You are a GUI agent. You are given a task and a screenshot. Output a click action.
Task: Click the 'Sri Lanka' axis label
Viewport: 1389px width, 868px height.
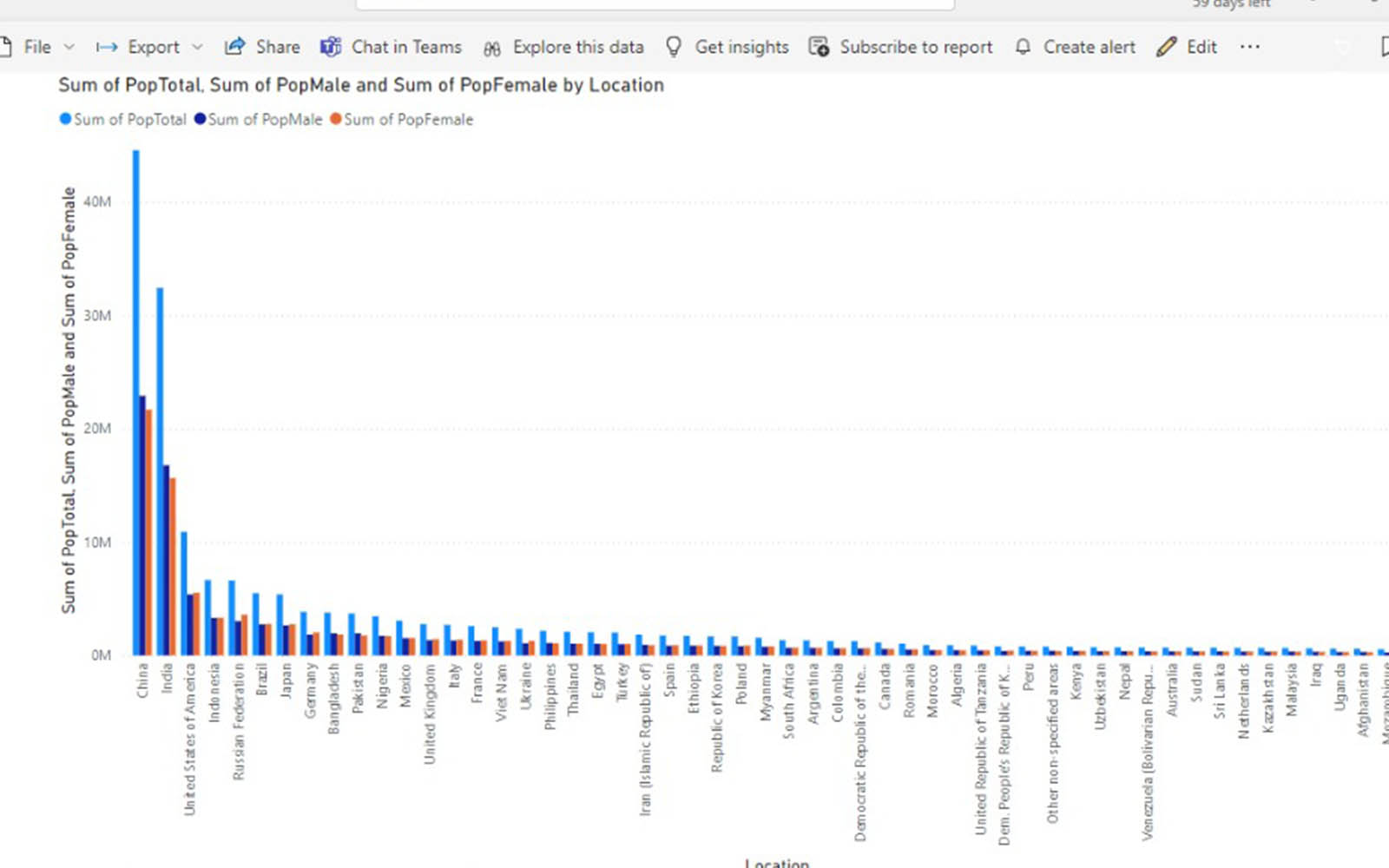(x=1221, y=691)
